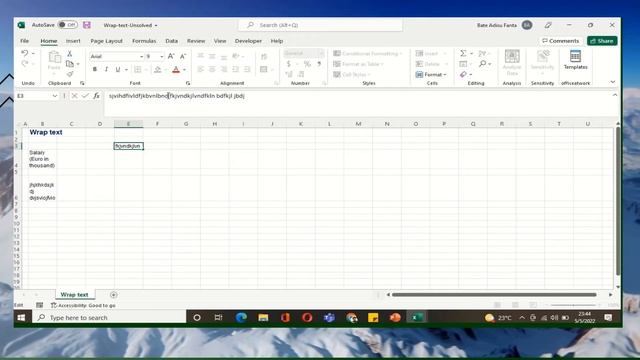
Task: Click the red Font Color swatch
Action: pyautogui.click(x=176, y=70)
